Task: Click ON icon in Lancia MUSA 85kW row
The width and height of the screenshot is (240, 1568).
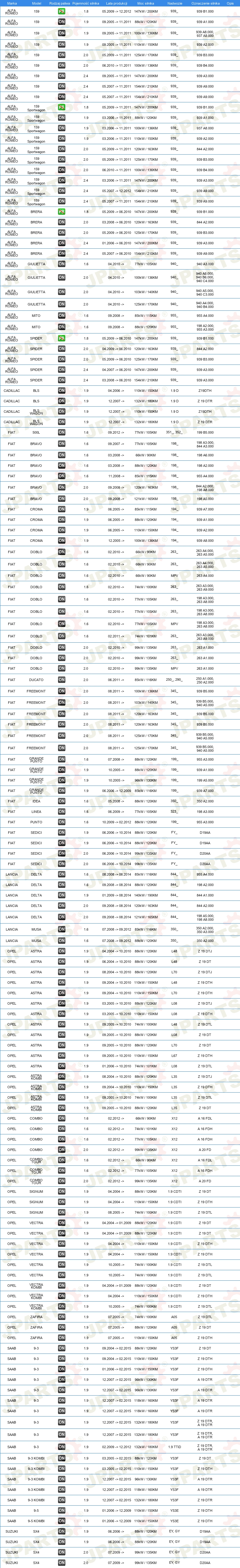Action: tap(61, 929)
